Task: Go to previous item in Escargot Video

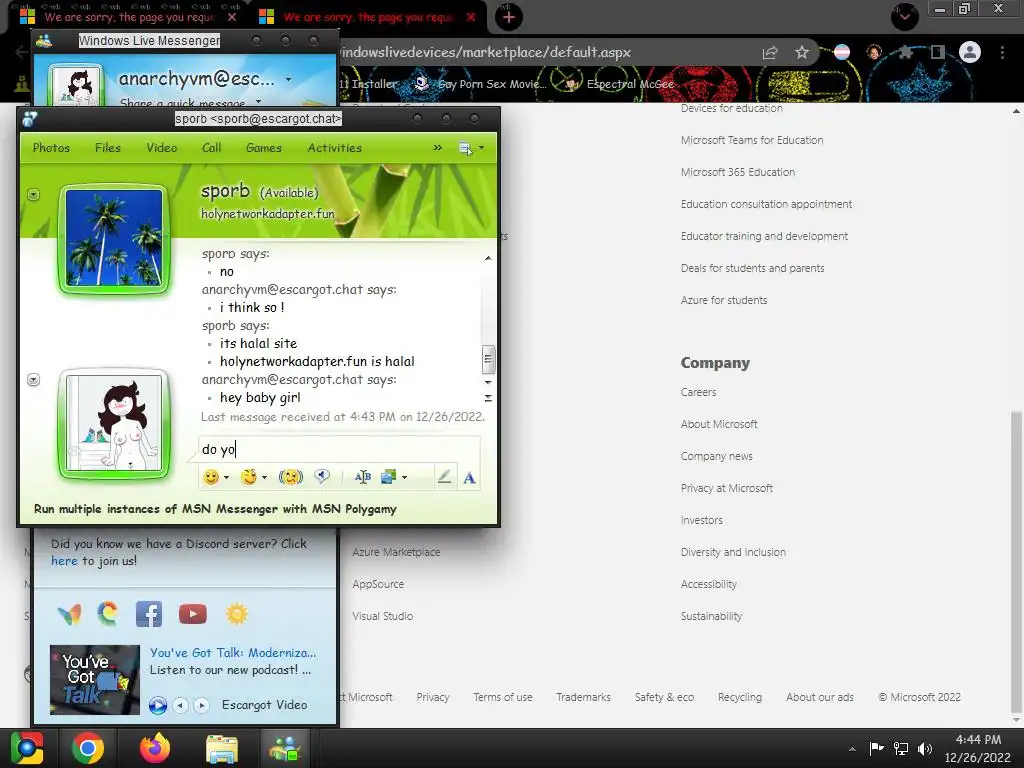Action: [181, 705]
